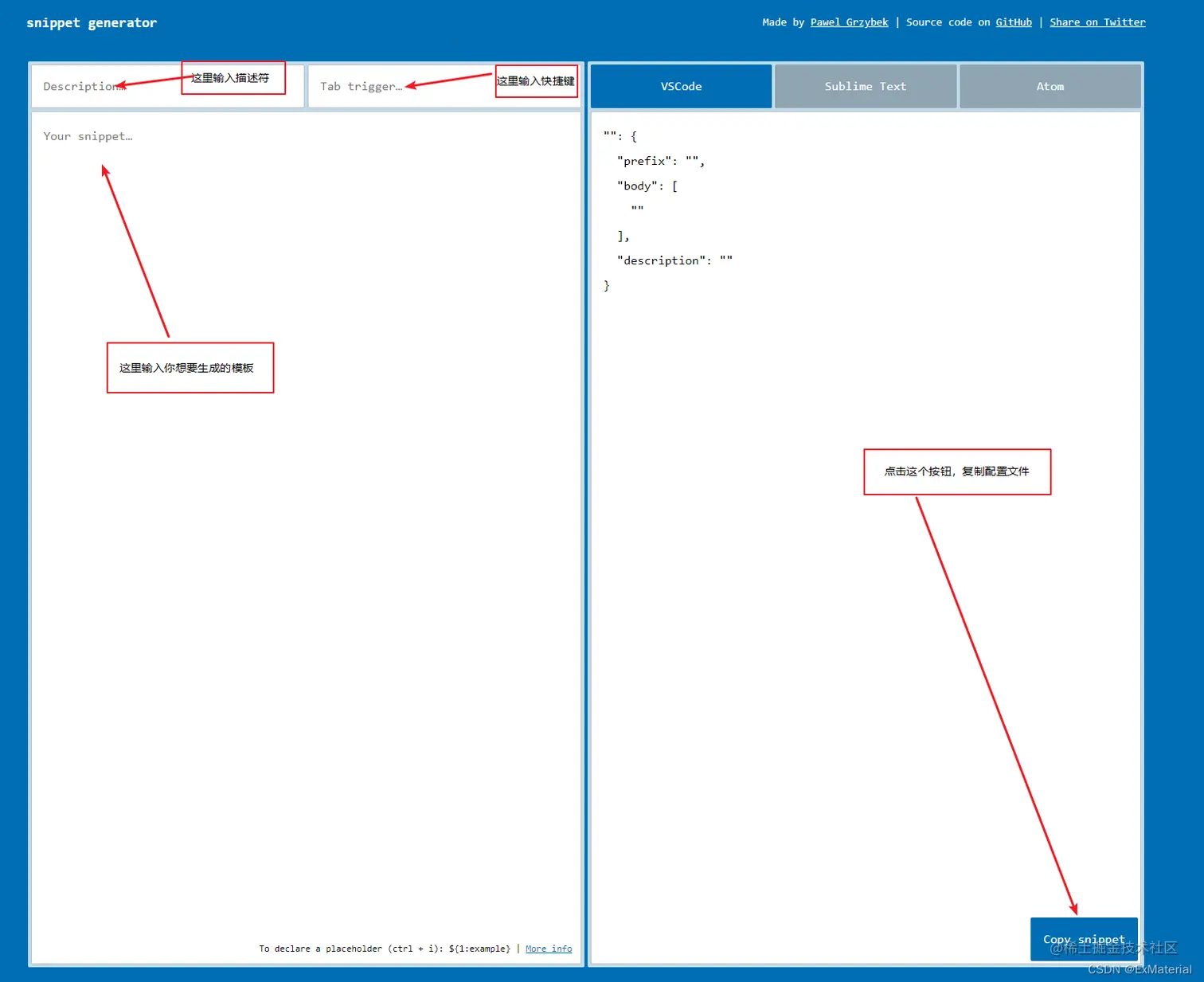Open the Pawel Grzybek author link
Image resolution: width=1204 pixels, height=982 pixels.
(x=849, y=22)
